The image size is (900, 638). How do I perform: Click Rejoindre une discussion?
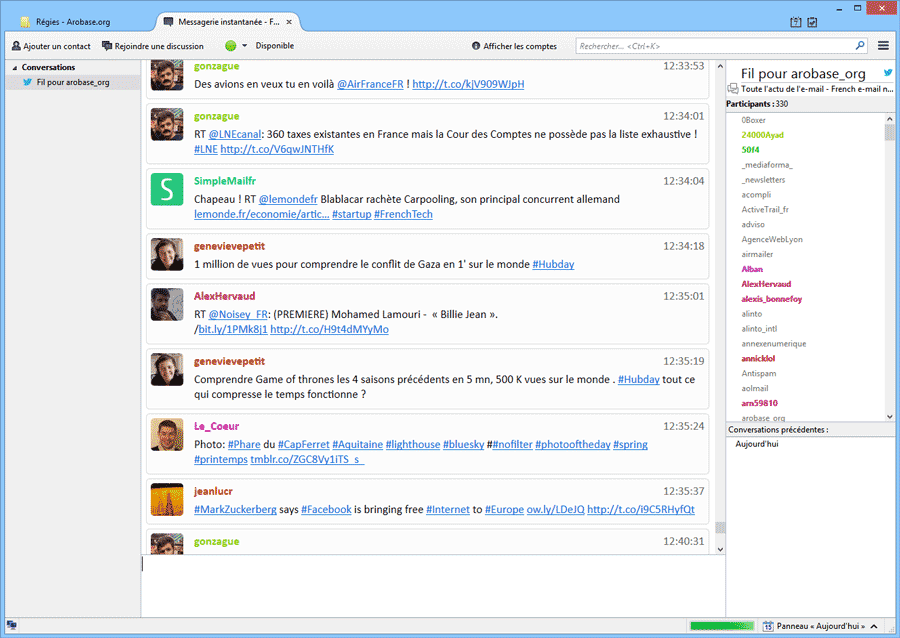click(153, 46)
